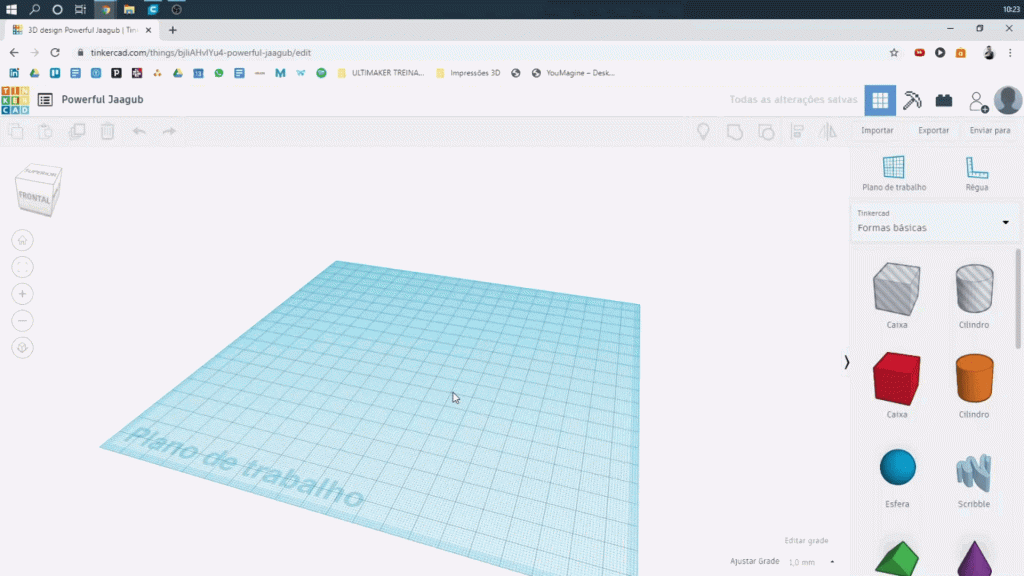
Task: Redo the last action
Action: click(x=169, y=131)
